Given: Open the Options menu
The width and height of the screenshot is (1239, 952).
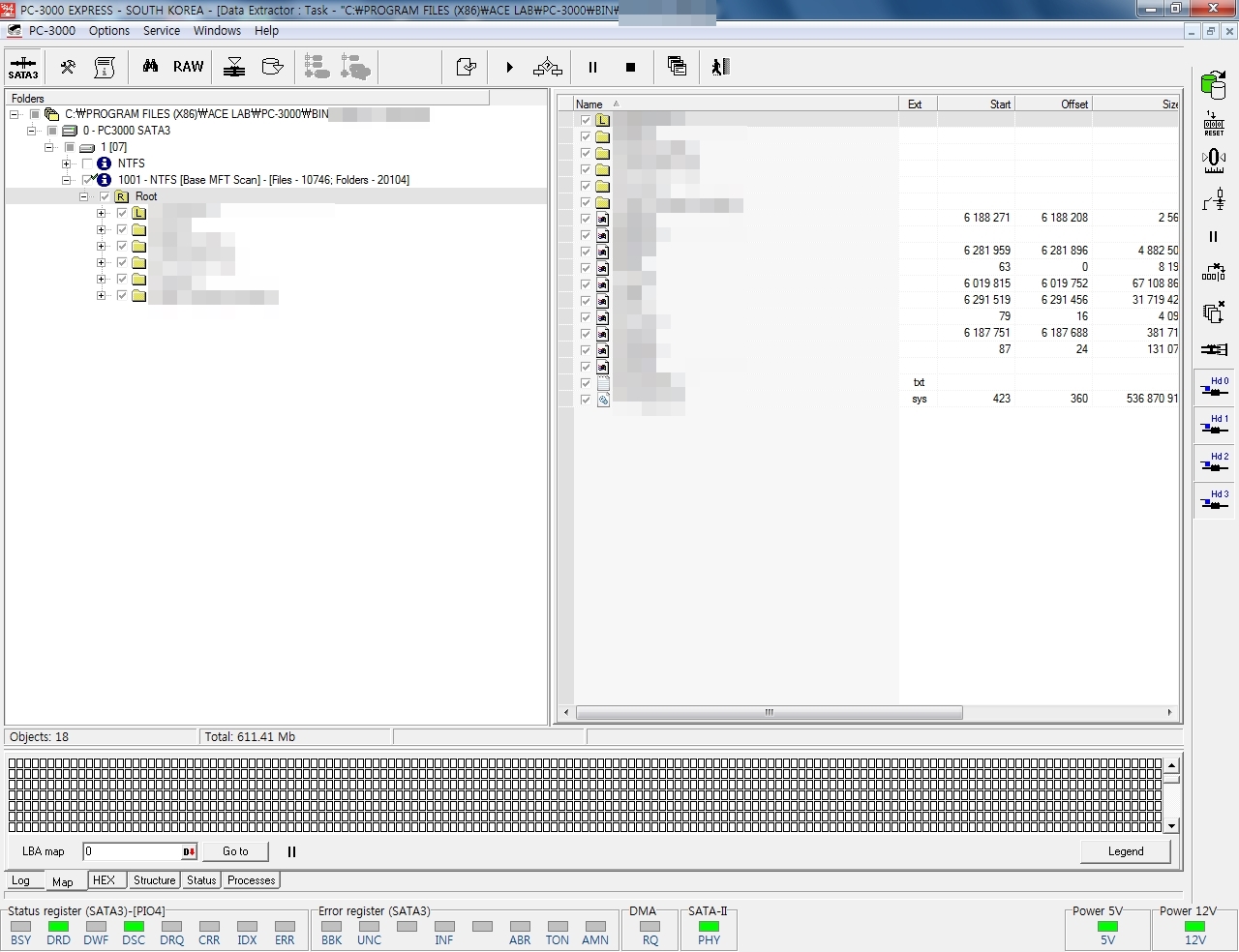Looking at the screenshot, I should tap(109, 31).
